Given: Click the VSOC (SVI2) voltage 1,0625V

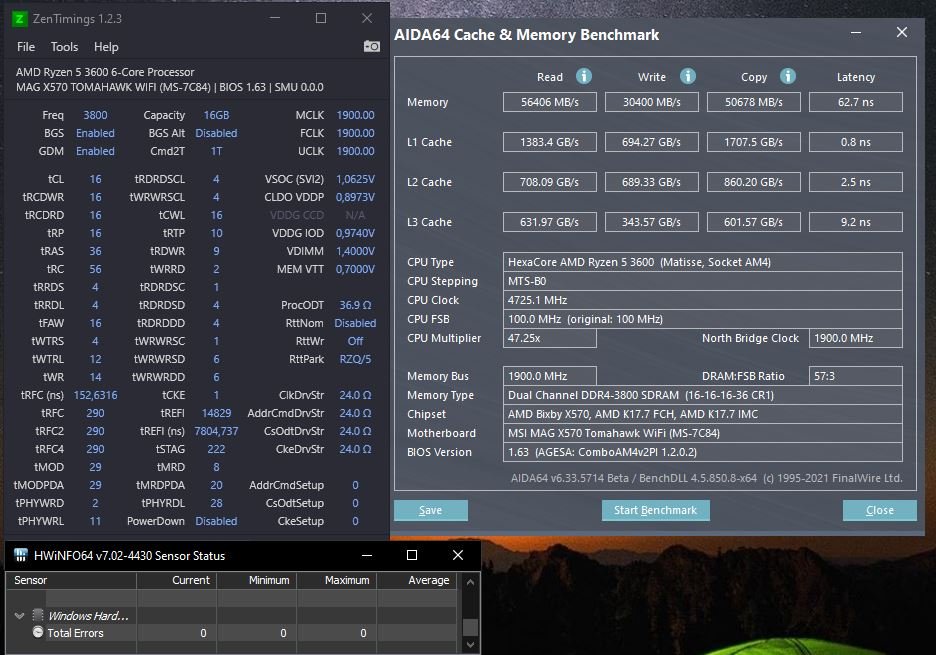Looking at the screenshot, I should 356,179.
